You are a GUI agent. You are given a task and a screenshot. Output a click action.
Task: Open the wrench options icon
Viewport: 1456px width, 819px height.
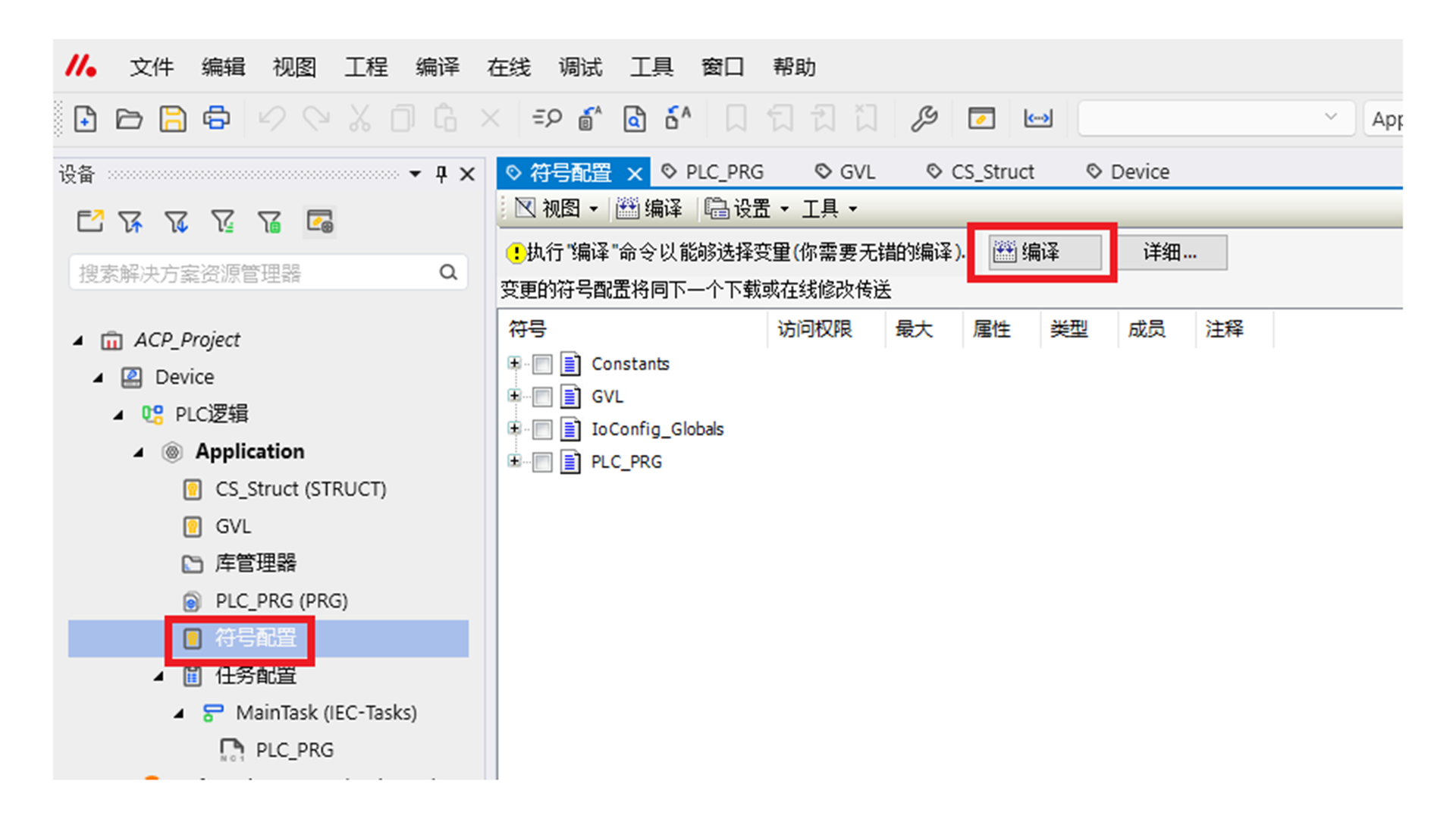point(924,119)
